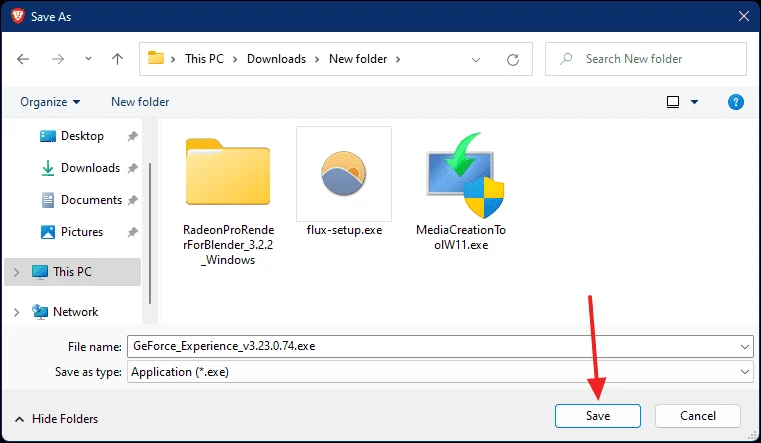Open Help with the question mark icon
Image resolution: width=761 pixels, height=443 pixels.
point(736,102)
